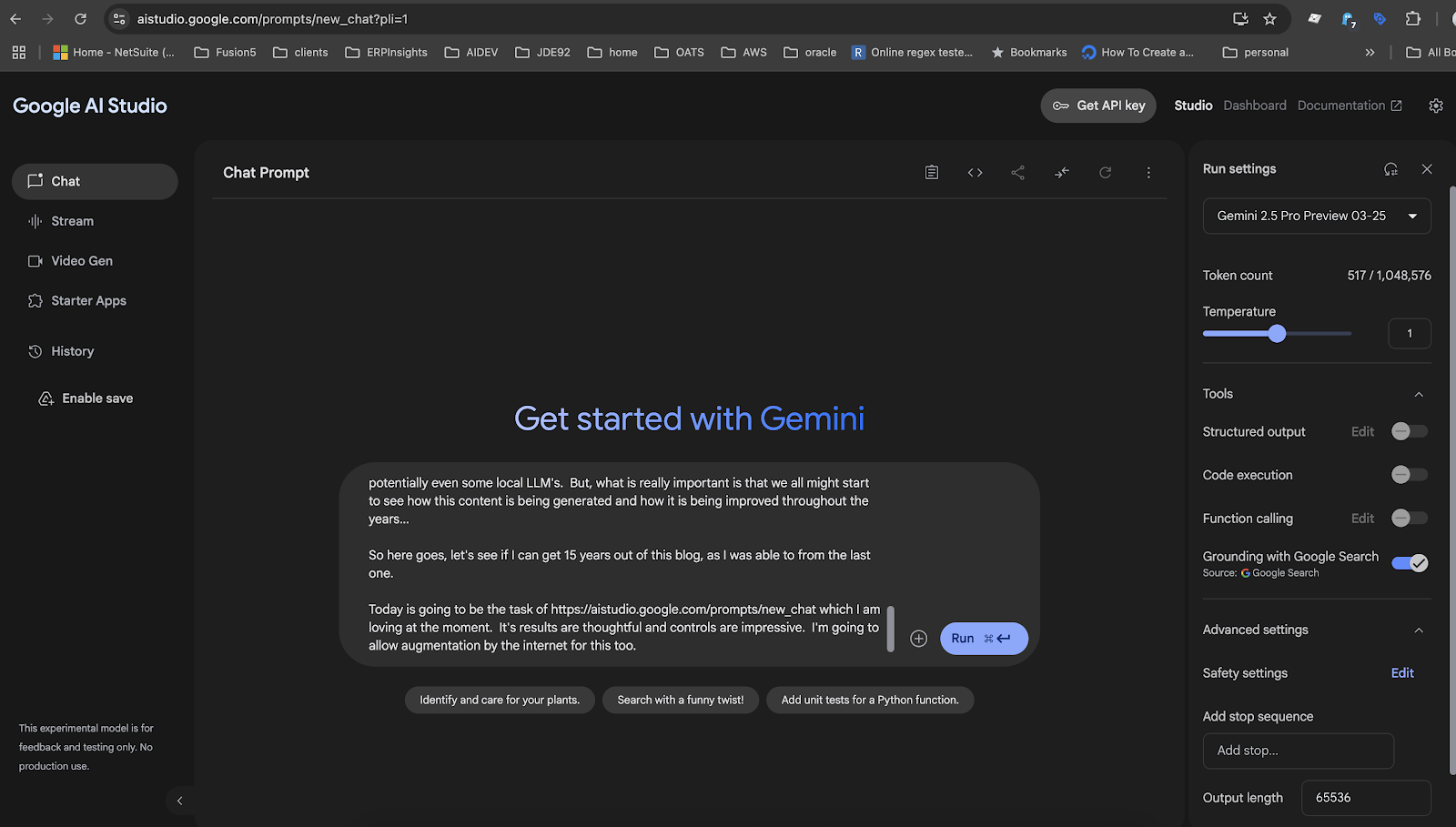Open the Stream section in sidebar
The image size is (1456, 827).
click(95, 221)
